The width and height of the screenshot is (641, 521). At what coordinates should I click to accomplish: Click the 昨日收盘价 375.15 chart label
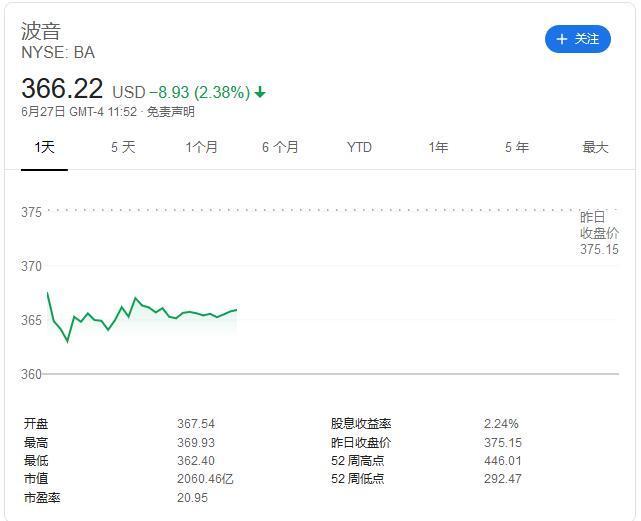[x=599, y=233]
